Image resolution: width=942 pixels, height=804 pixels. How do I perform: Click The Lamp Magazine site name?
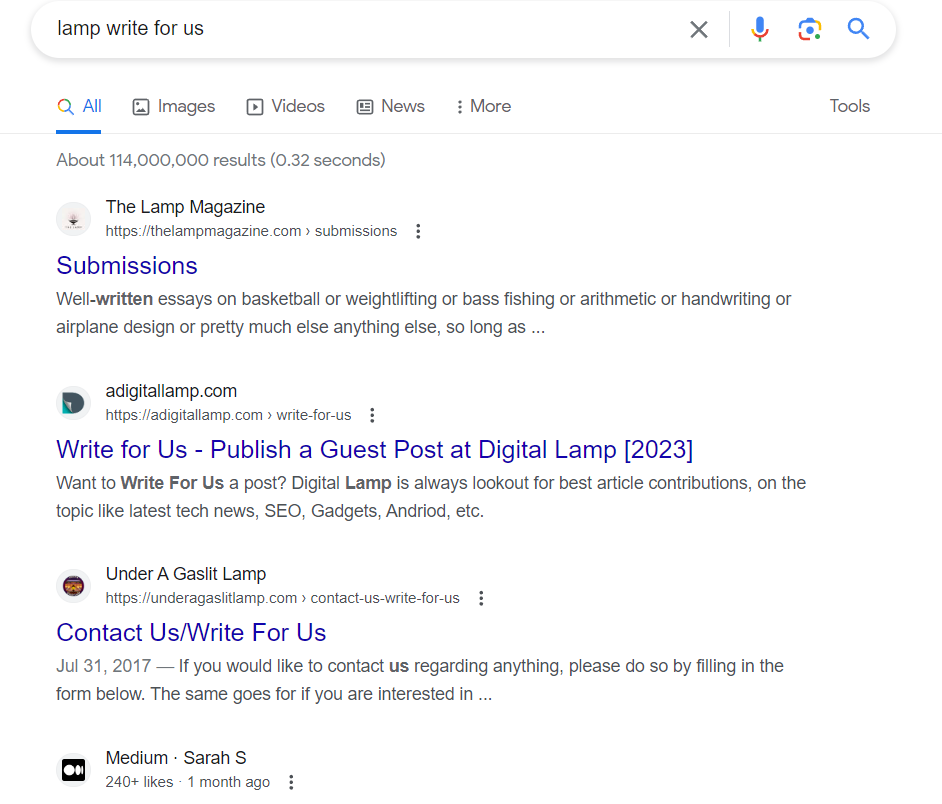(185, 207)
